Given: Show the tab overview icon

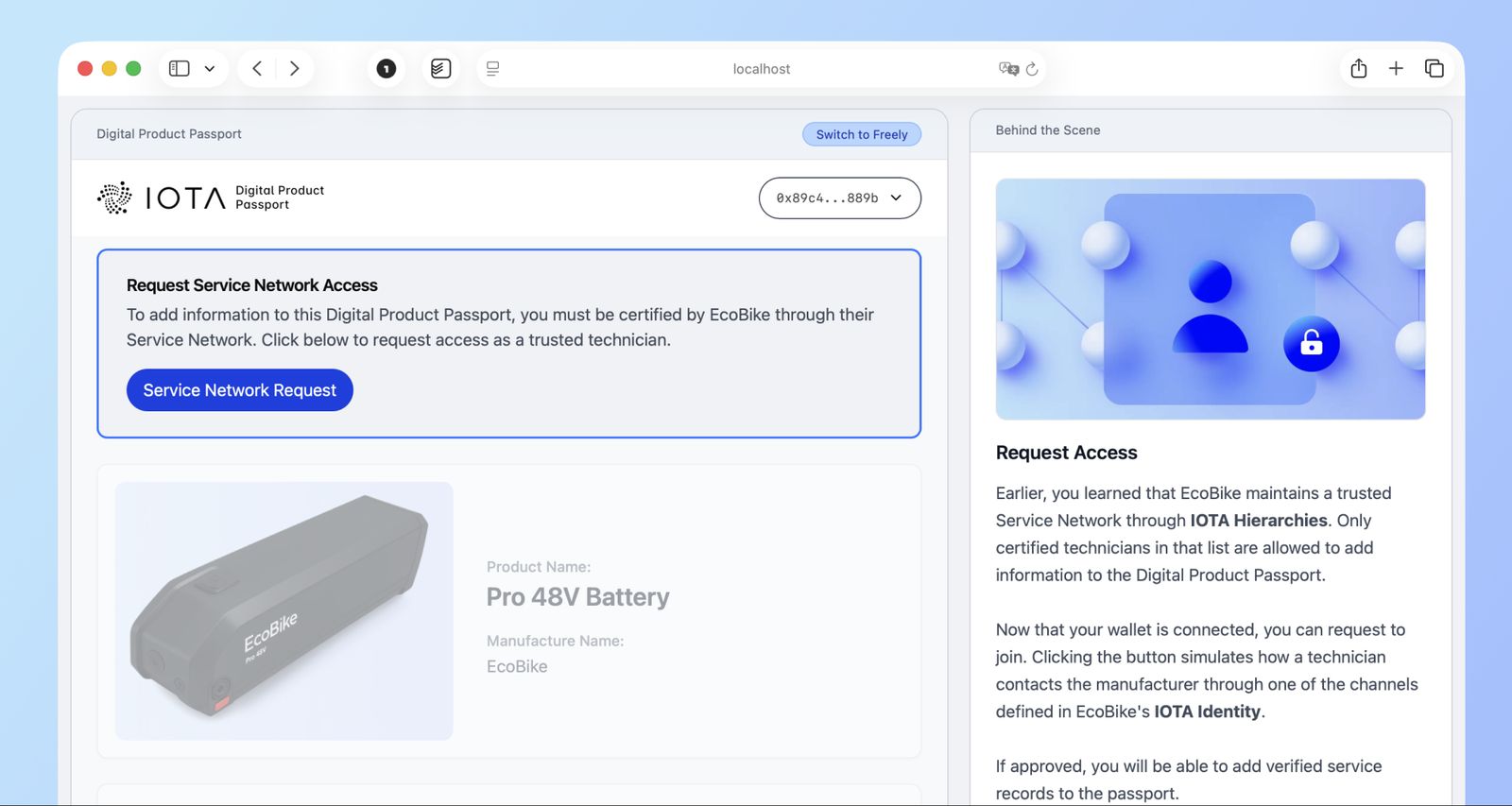Looking at the screenshot, I should pyautogui.click(x=1434, y=68).
